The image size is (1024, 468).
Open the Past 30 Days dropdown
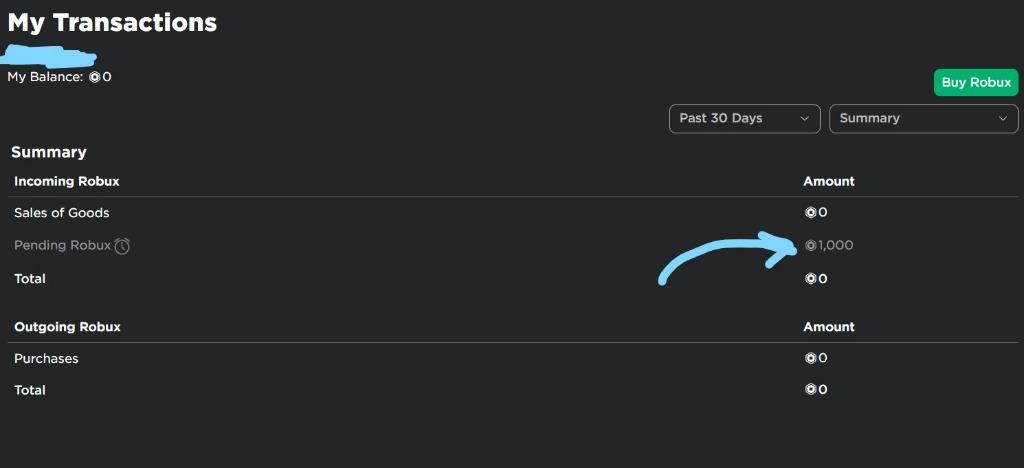coord(744,119)
